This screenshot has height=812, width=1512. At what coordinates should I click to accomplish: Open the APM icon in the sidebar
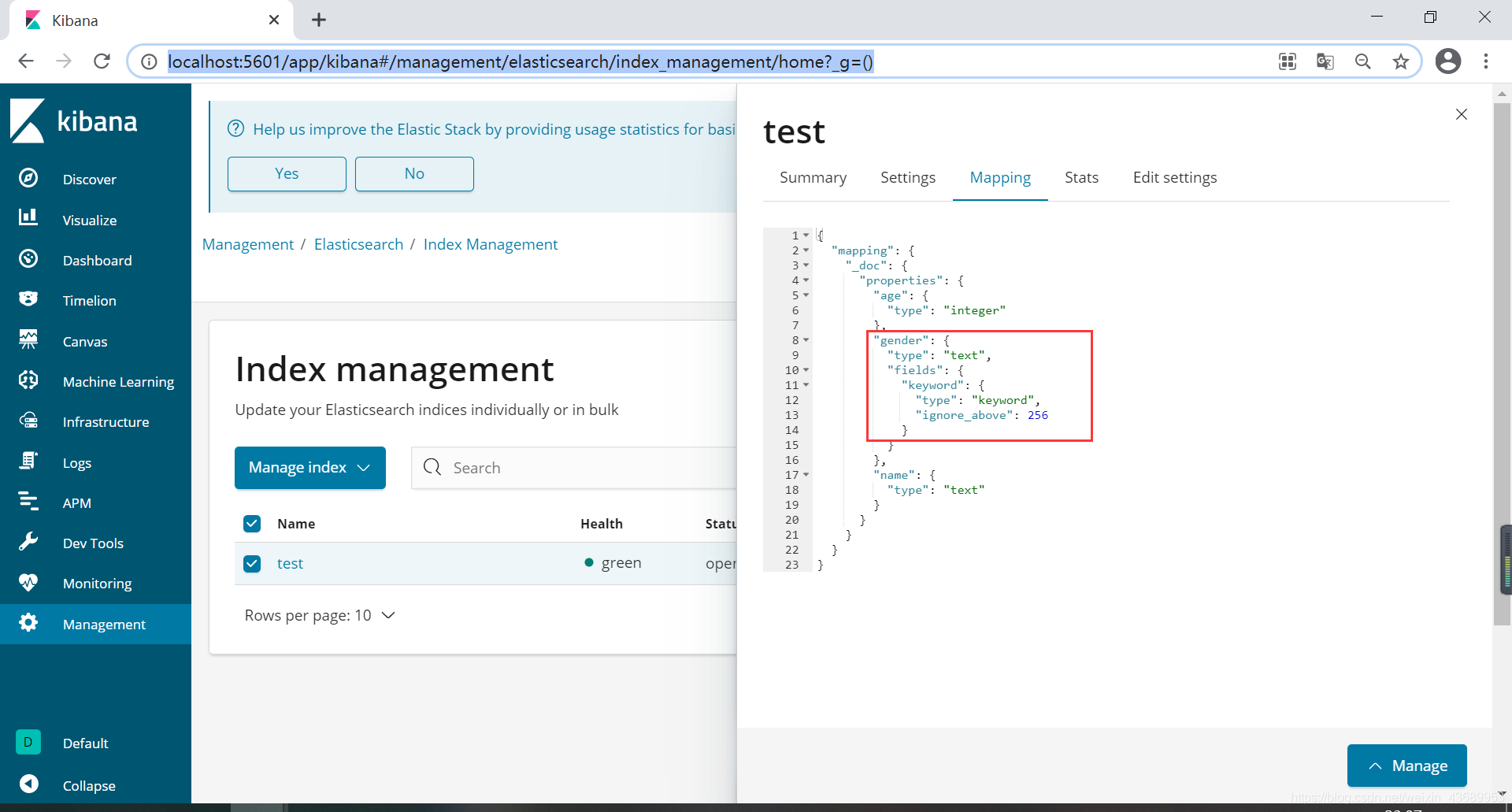point(28,502)
